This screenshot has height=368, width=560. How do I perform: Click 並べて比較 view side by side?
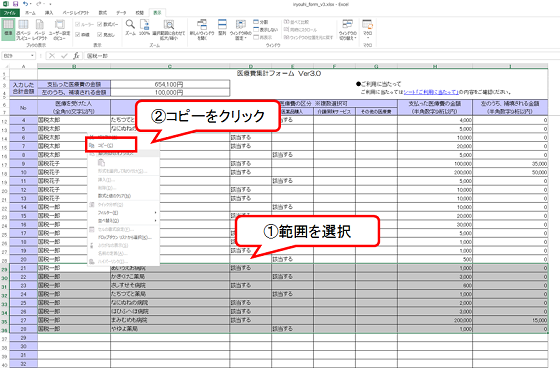pos(296,22)
